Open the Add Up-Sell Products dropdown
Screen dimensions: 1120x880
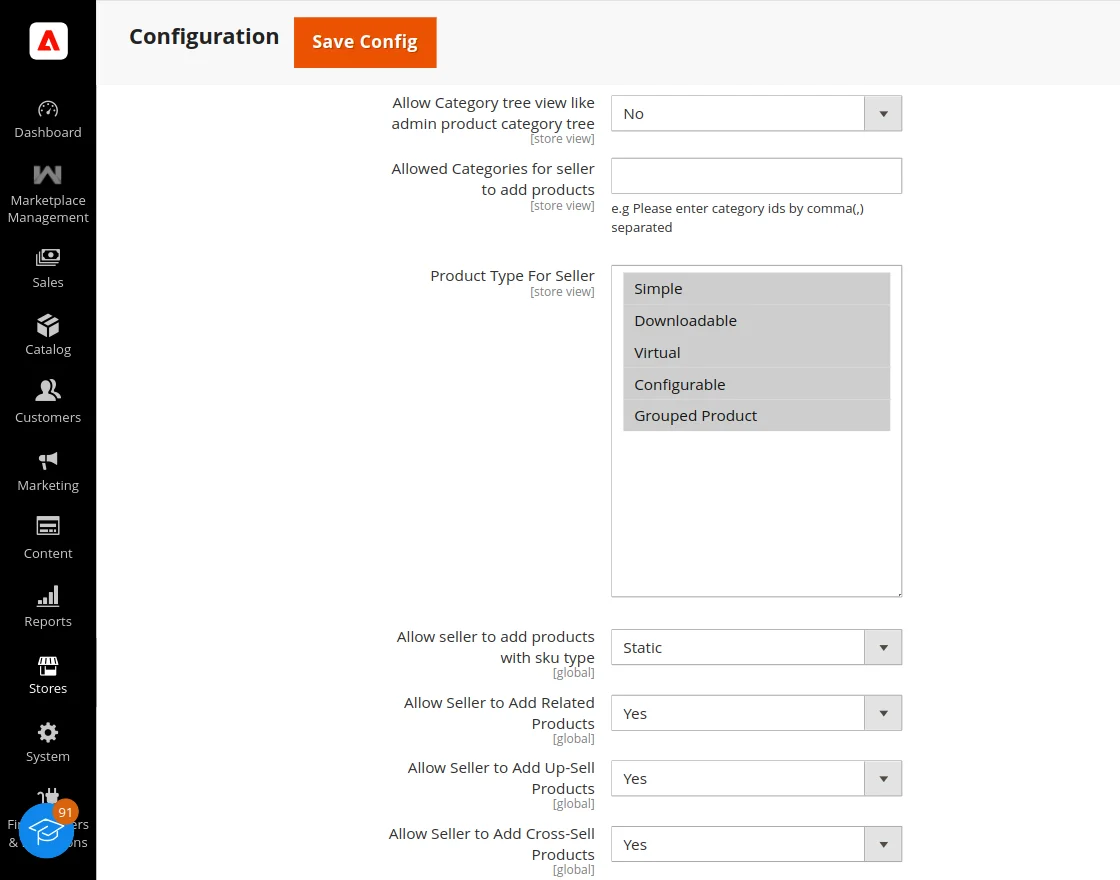click(756, 779)
